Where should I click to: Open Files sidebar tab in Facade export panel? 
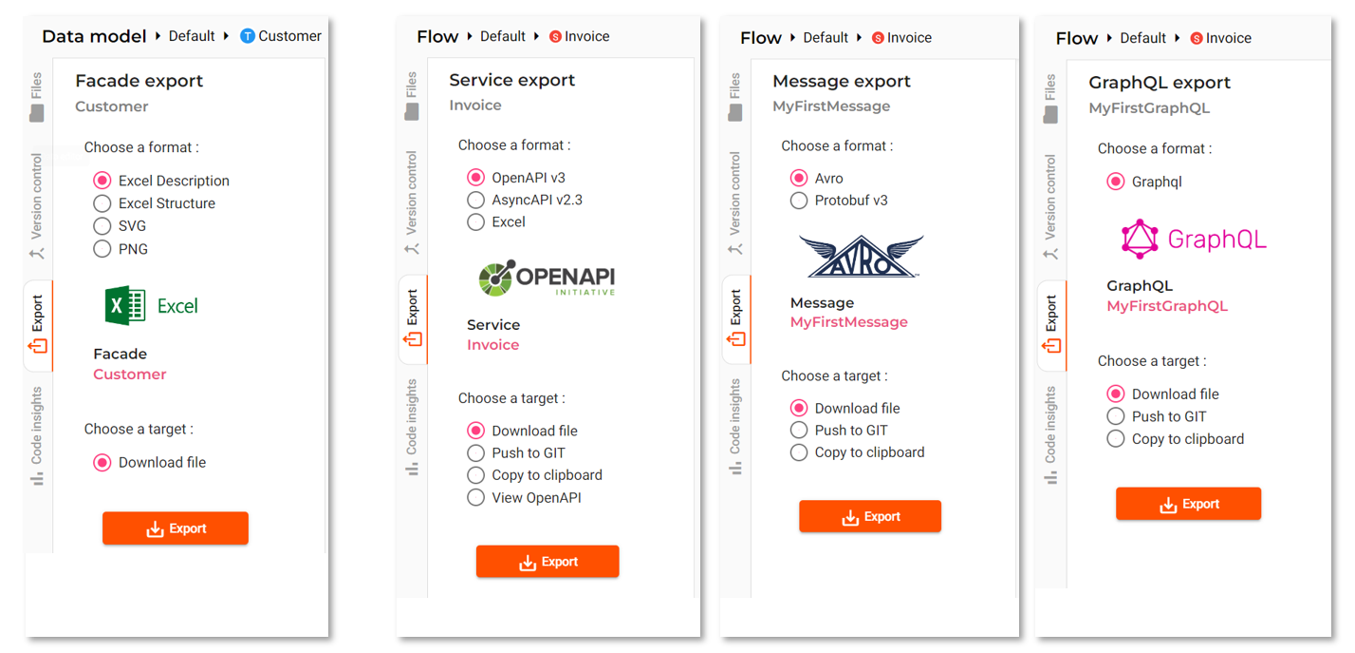pyautogui.click(x=37, y=97)
